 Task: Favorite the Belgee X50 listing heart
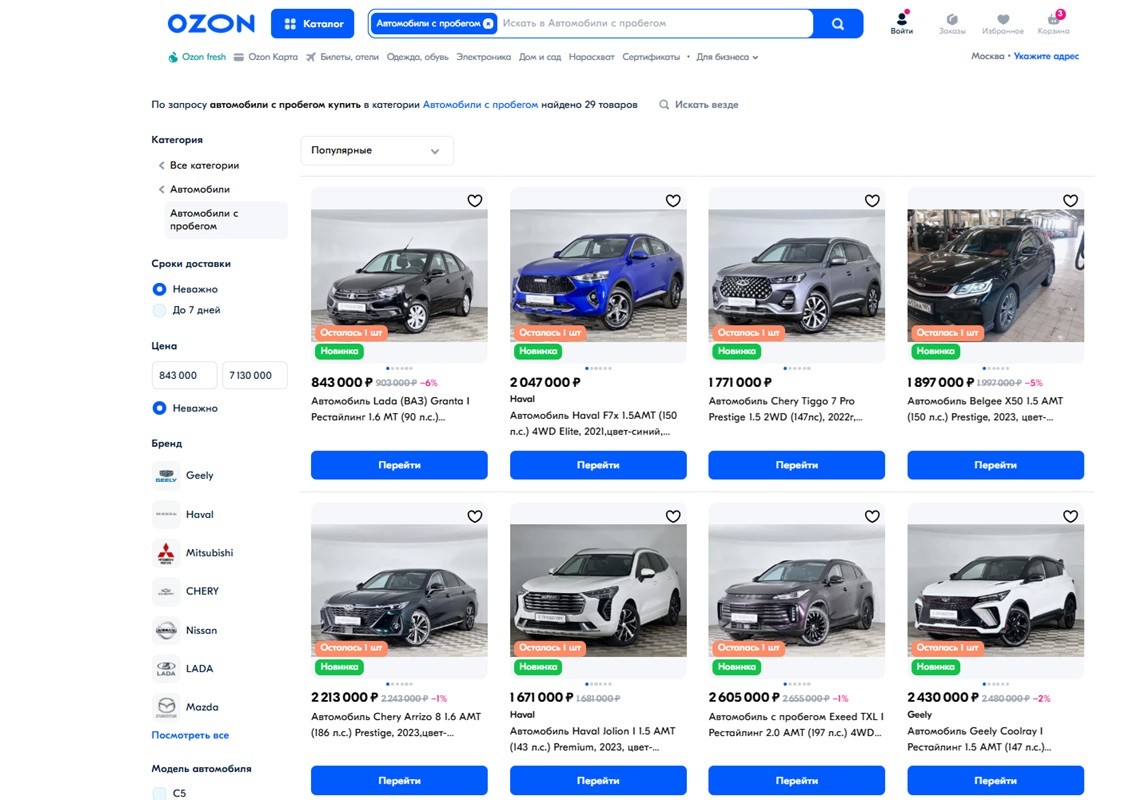point(1071,201)
